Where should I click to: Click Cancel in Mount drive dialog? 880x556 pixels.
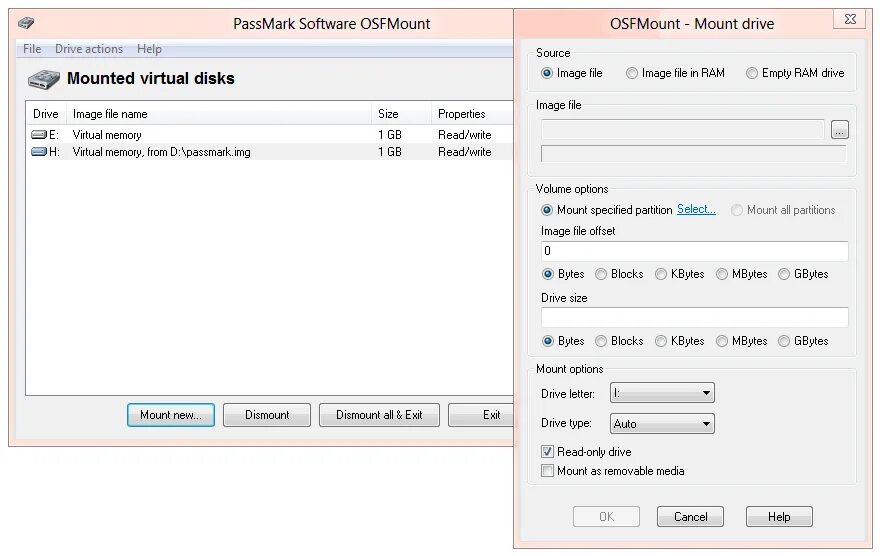[x=690, y=517]
